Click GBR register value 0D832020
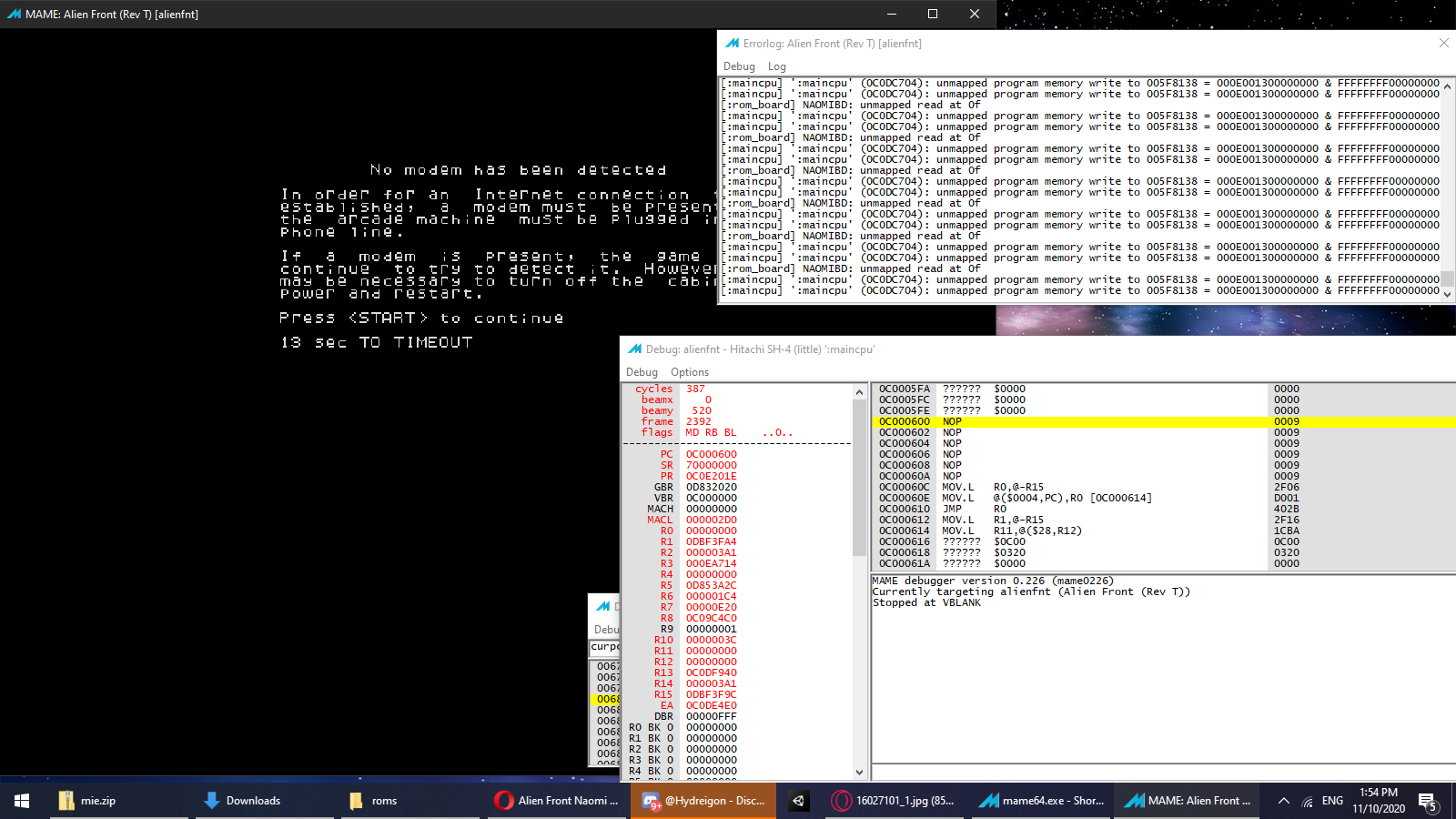This screenshot has width=1456, height=819. [712, 487]
